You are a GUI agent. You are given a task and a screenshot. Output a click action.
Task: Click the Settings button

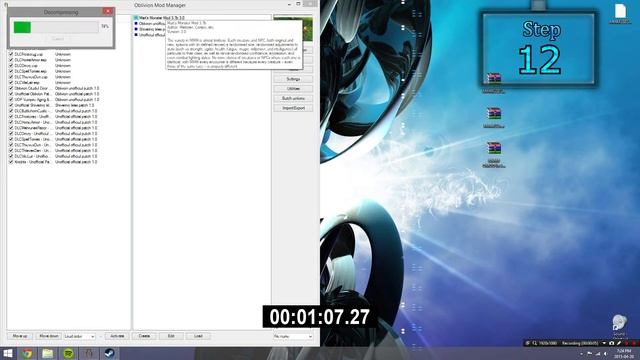point(293,79)
